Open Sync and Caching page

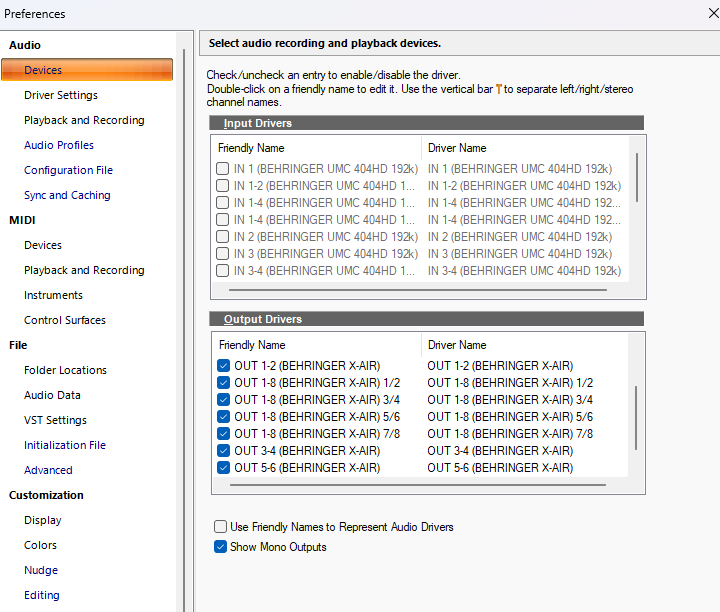coord(67,195)
